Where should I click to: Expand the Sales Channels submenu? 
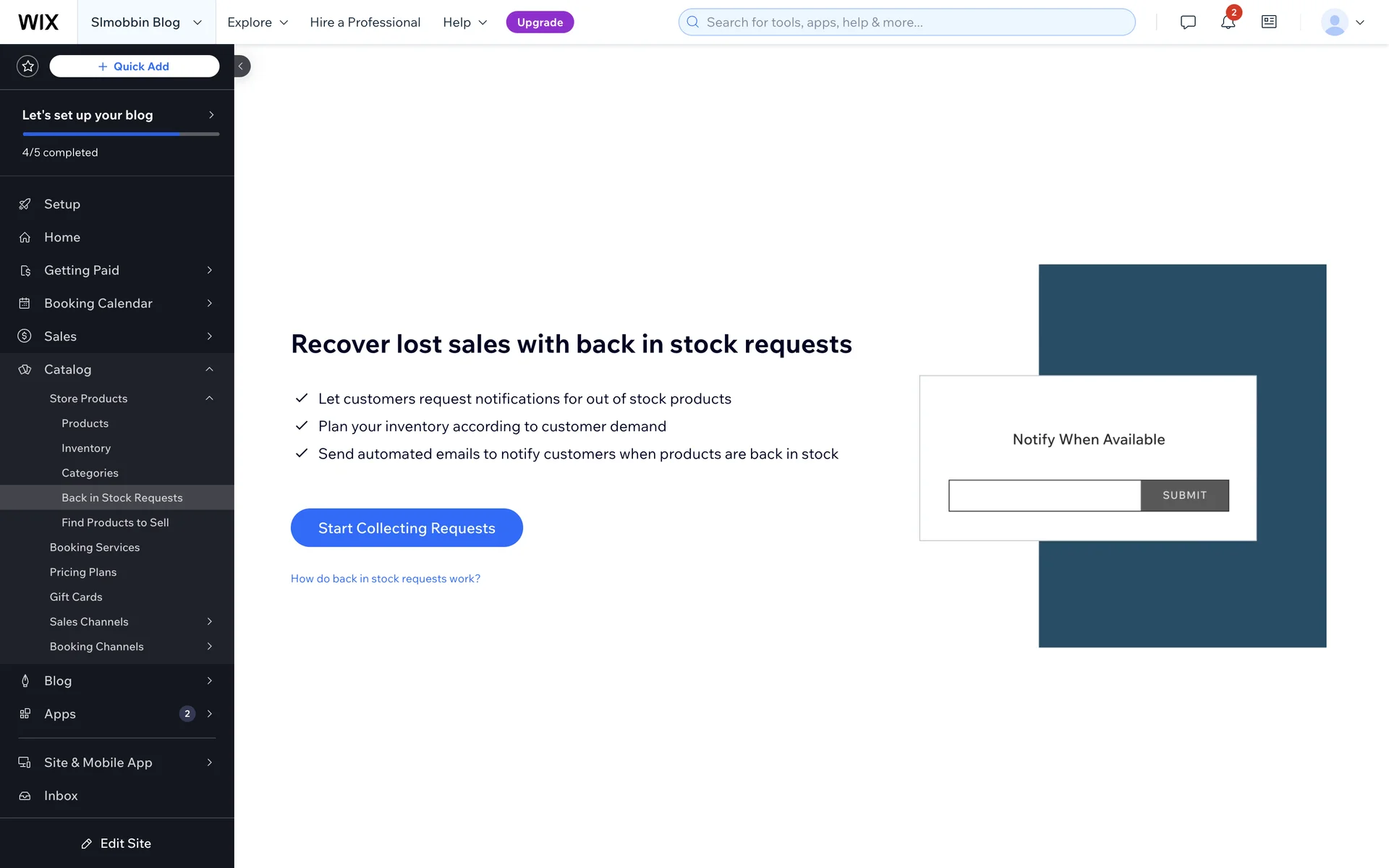[x=209, y=622]
